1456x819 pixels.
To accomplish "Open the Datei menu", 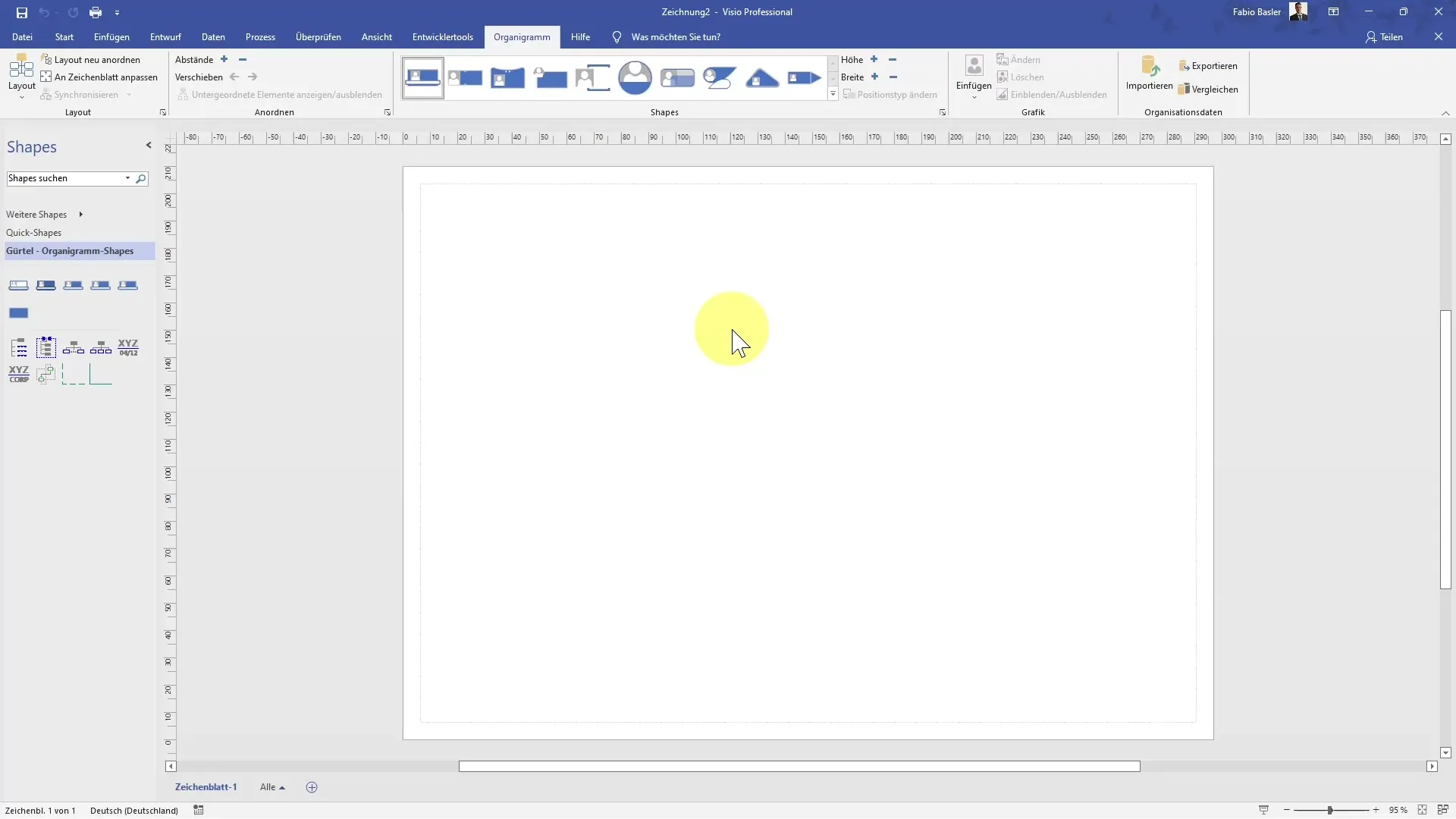I will [22, 36].
